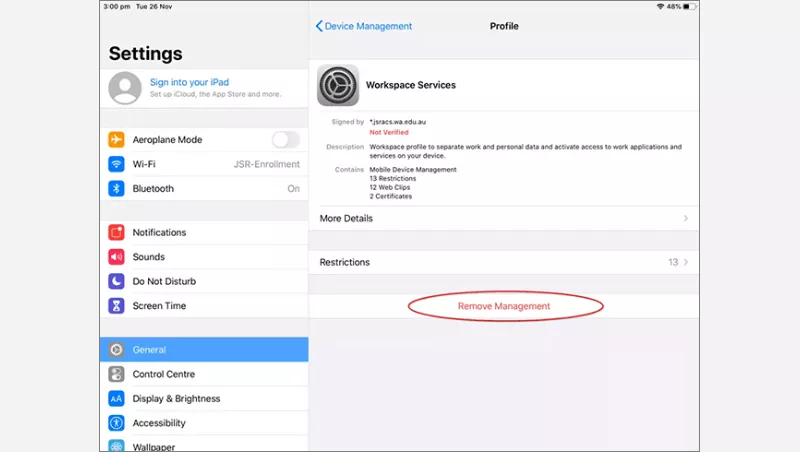This screenshot has width=800, height=452.
Task: Tap the Do Not Disturb moon icon
Action: click(x=116, y=281)
